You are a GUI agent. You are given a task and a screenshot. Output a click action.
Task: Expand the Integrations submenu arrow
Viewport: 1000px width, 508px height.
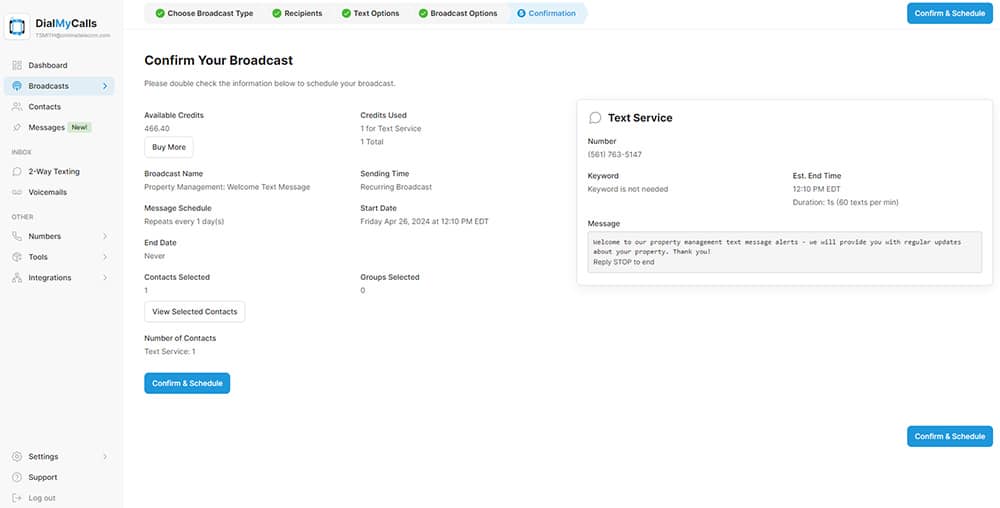coord(105,278)
